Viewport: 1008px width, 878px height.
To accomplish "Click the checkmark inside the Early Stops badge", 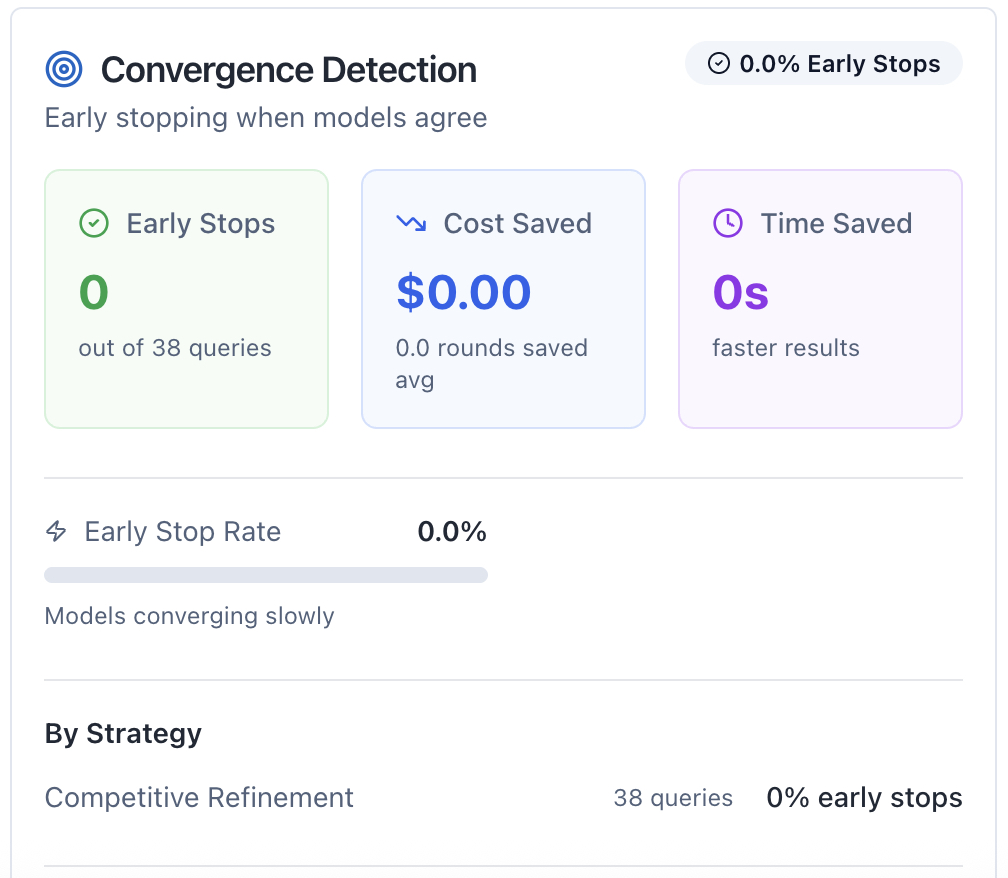I will coord(717,63).
